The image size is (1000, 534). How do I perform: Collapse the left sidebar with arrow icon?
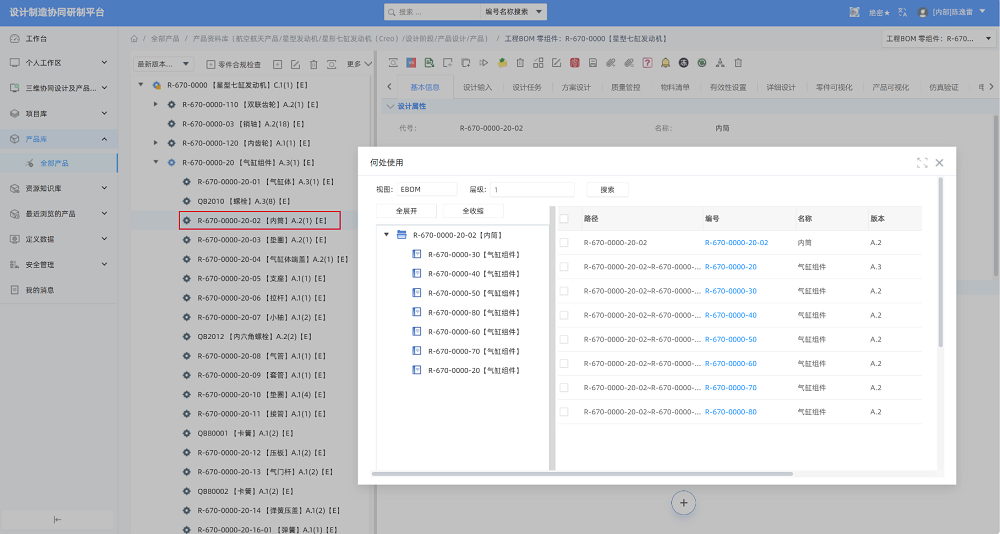tap(57, 519)
